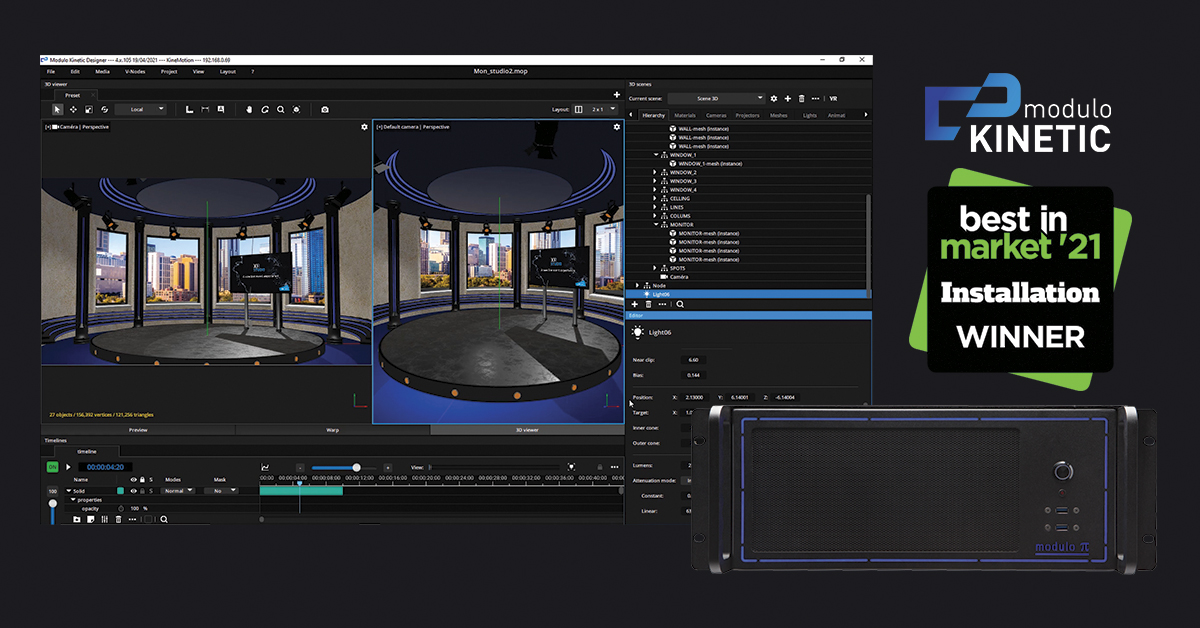The width and height of the screenshot is (1200, 628).
Task: Activate the move gizmo tool
Action: [73, 109]
